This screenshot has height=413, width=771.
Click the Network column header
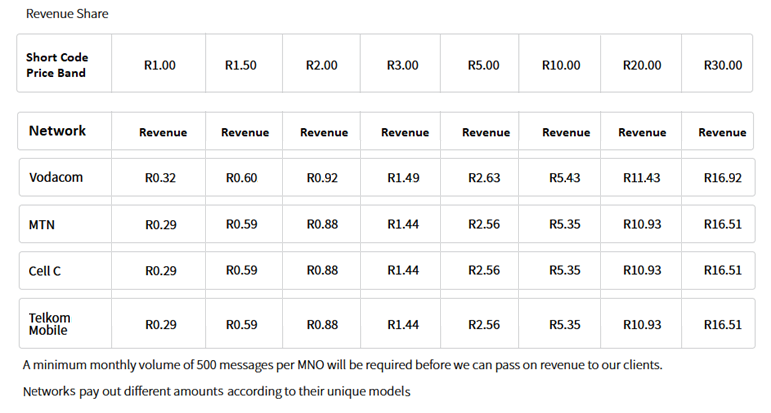(57, 131)
